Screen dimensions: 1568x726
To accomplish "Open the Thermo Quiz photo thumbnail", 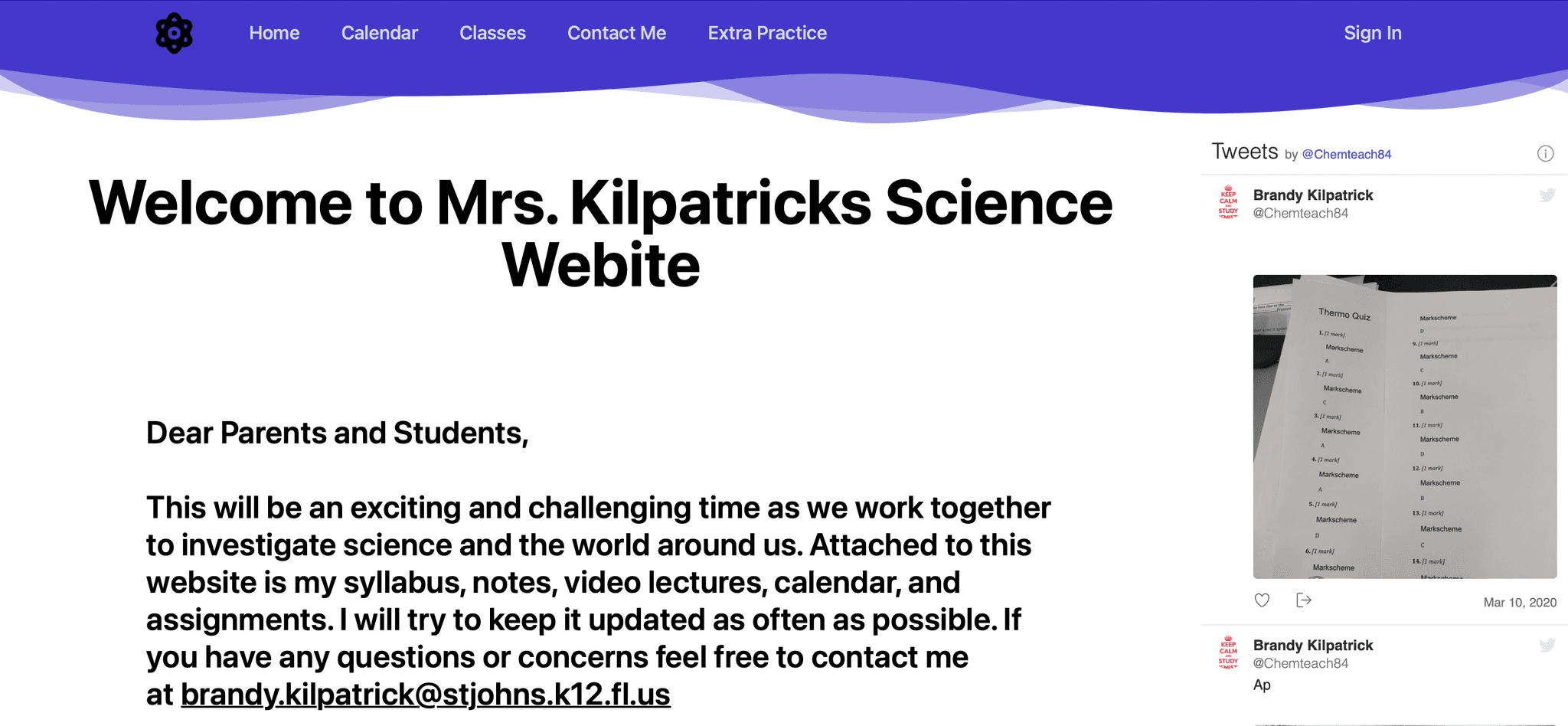I will pyautogui.click(x=1404, y=426).
